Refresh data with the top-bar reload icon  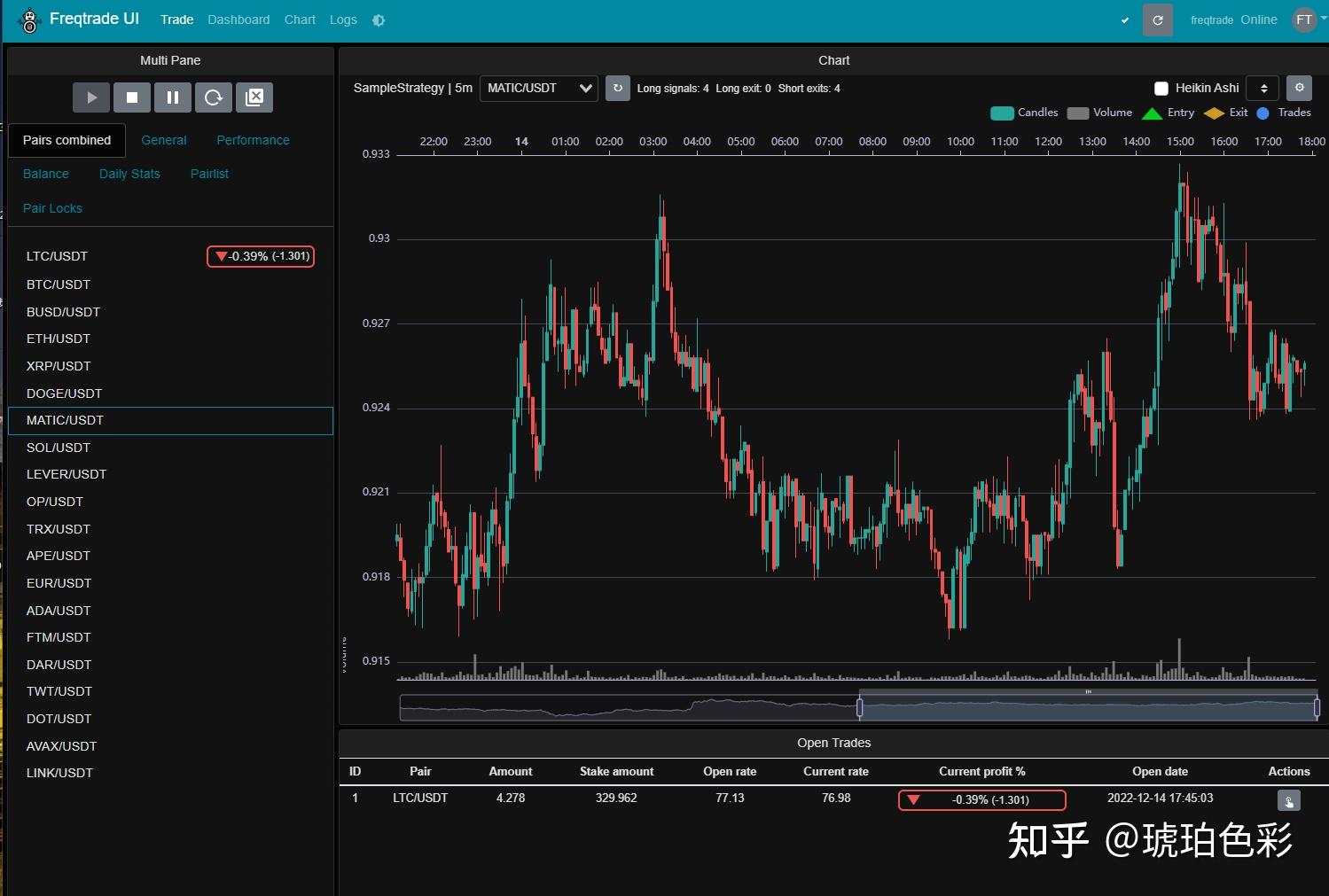[1158, 19]
